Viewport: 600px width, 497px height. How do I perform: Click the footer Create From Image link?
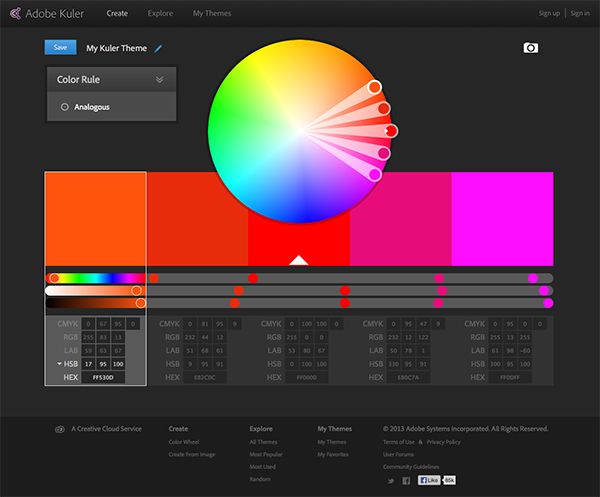pyautogui.click(x=192, y=455)
